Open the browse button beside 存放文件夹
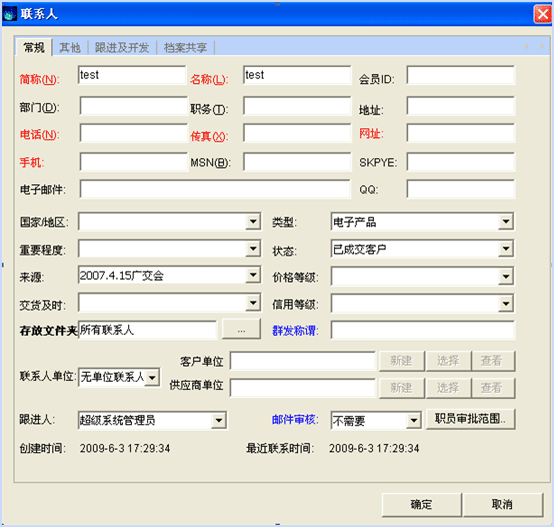This screenshot has width=554, height=527. (x=241, y=330)
